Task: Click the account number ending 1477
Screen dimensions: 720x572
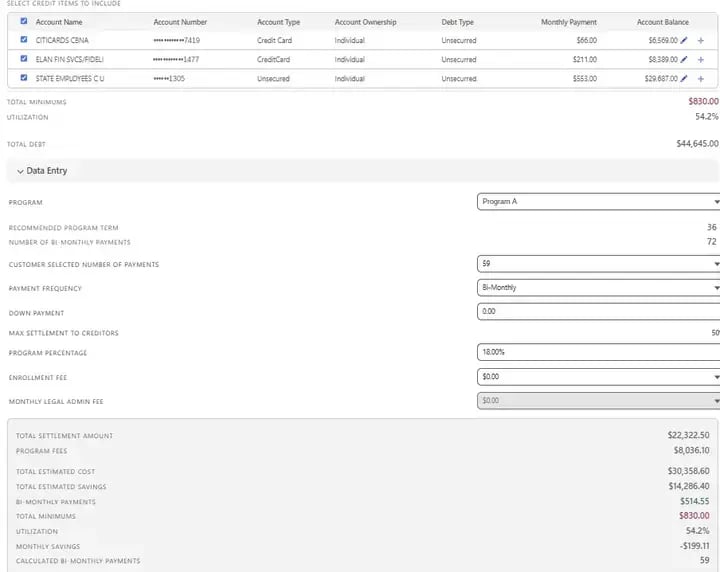Action: tap(176, 59)
